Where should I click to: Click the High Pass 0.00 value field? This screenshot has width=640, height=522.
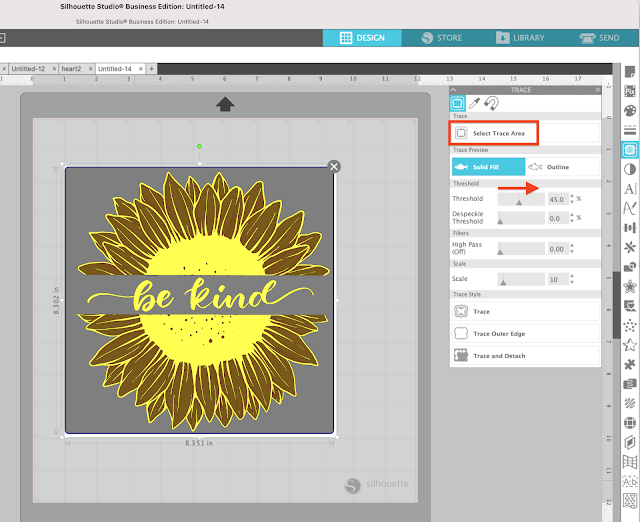(x=558, y=249)
